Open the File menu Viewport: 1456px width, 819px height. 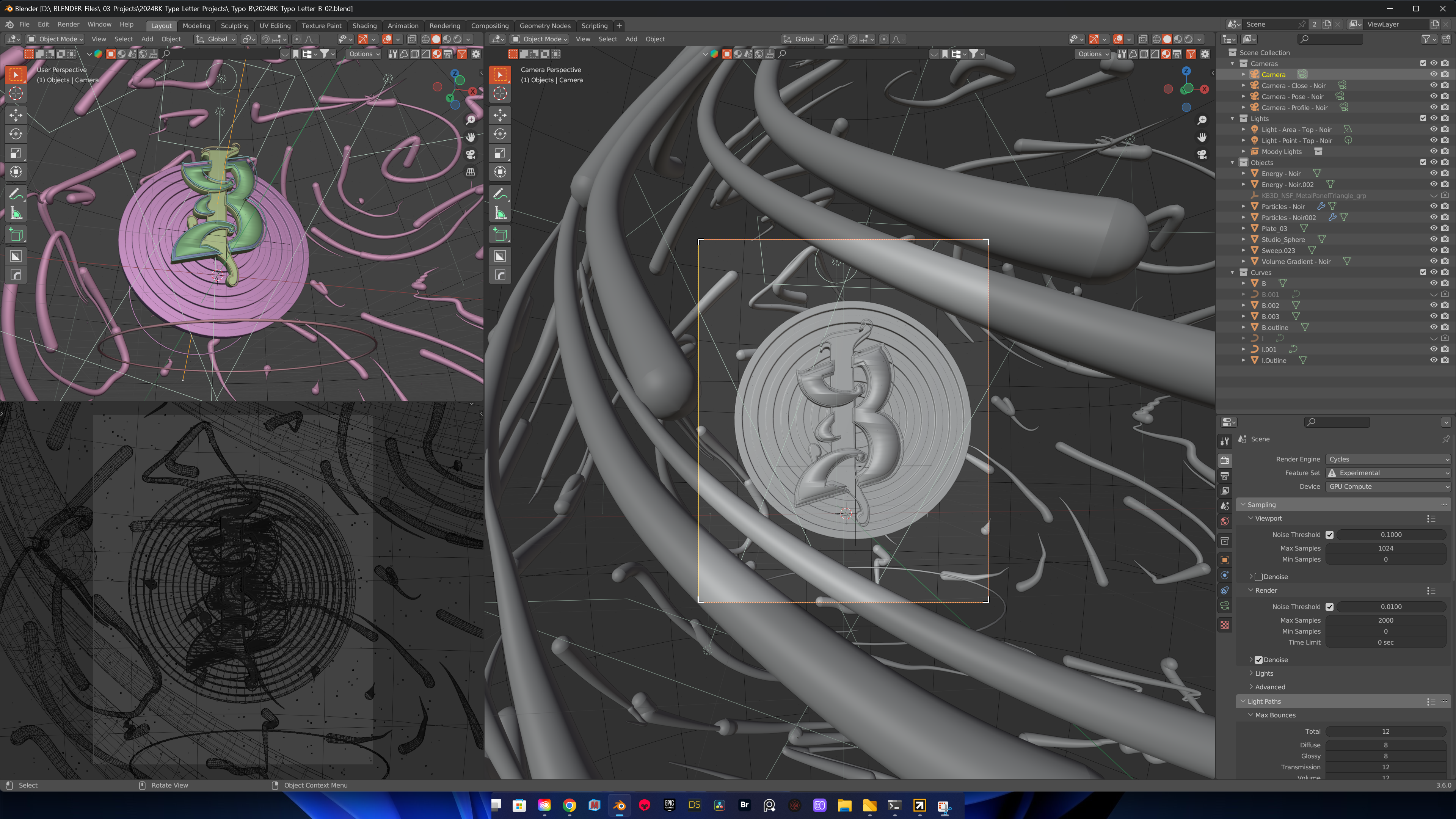coord(24,24)
